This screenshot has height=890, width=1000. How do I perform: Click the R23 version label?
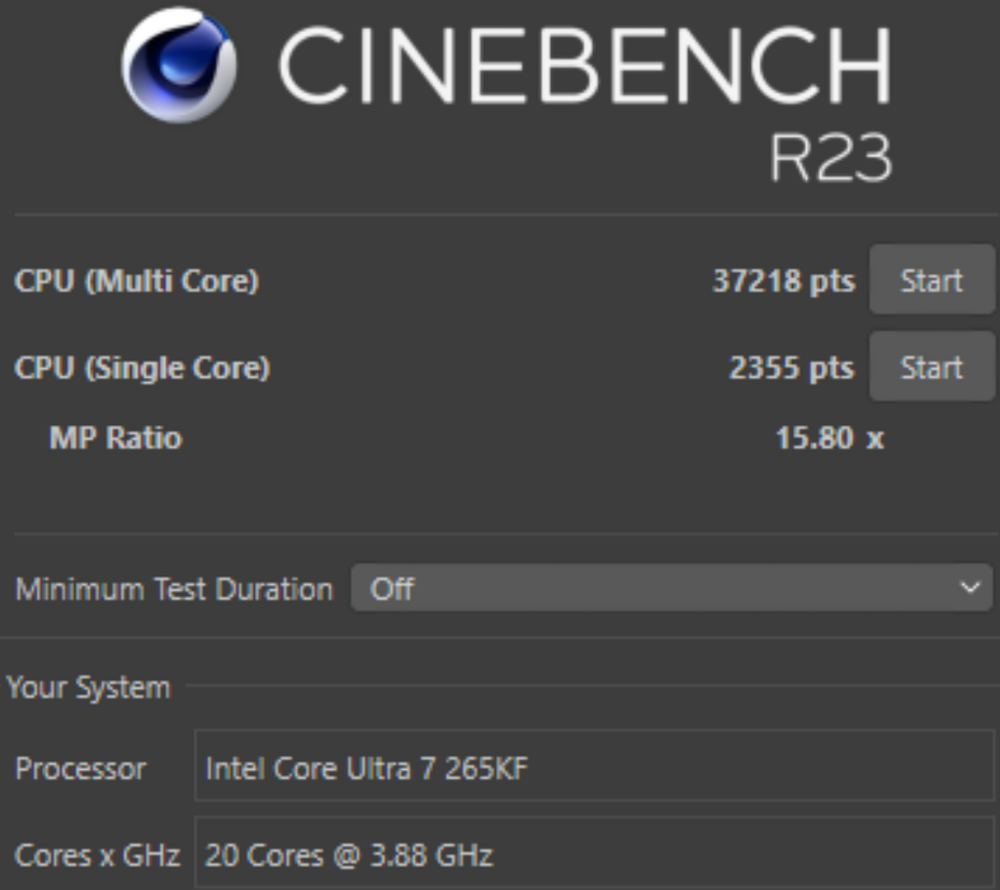click(829, 158)
